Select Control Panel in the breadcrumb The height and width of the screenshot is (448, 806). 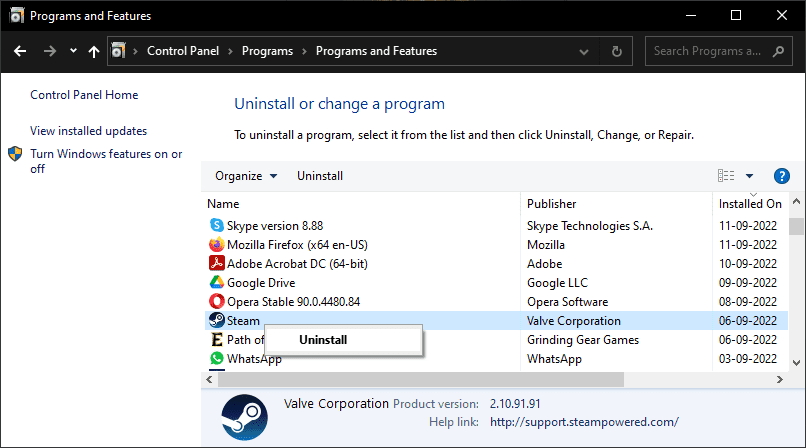point(183,51)
